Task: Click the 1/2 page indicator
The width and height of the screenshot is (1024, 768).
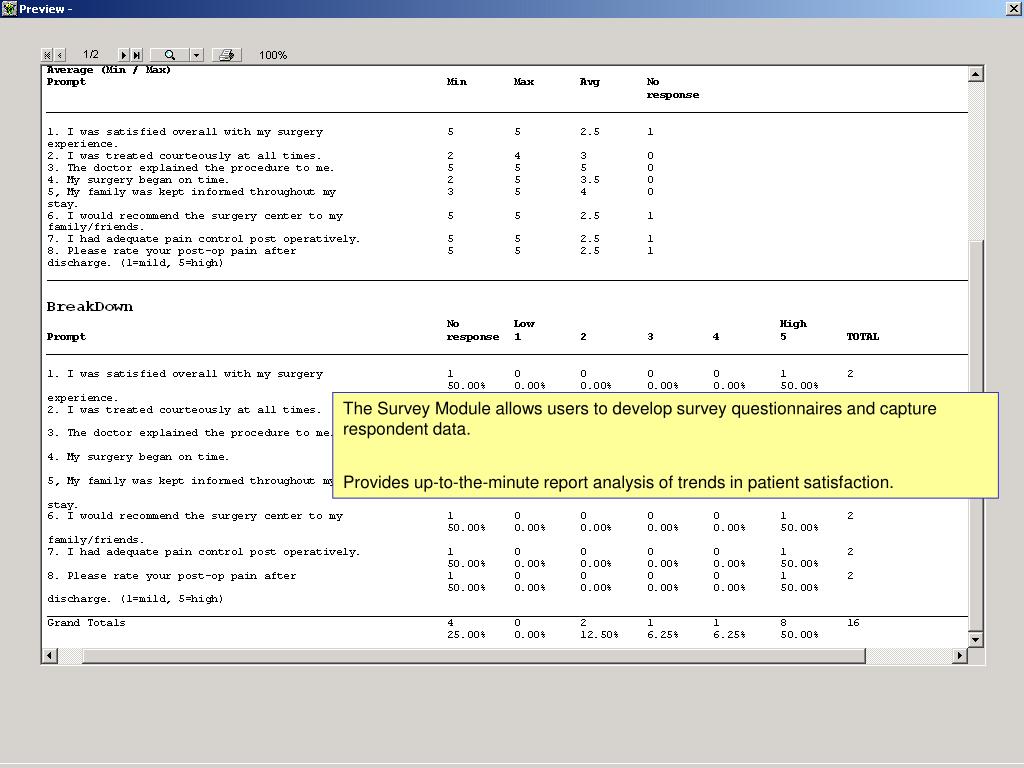Action: click(x=91, y=55)
